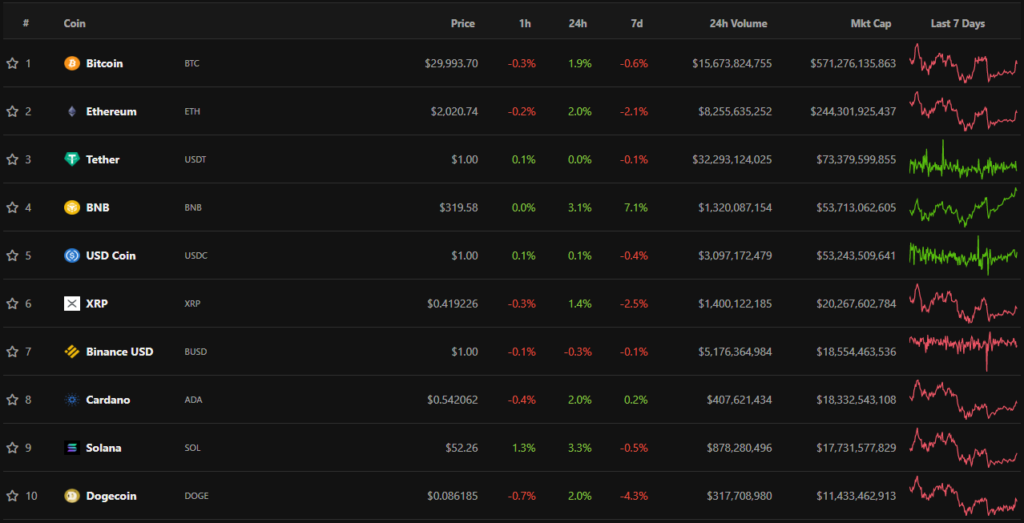Click the XRP white logo icon

[72, 304]
